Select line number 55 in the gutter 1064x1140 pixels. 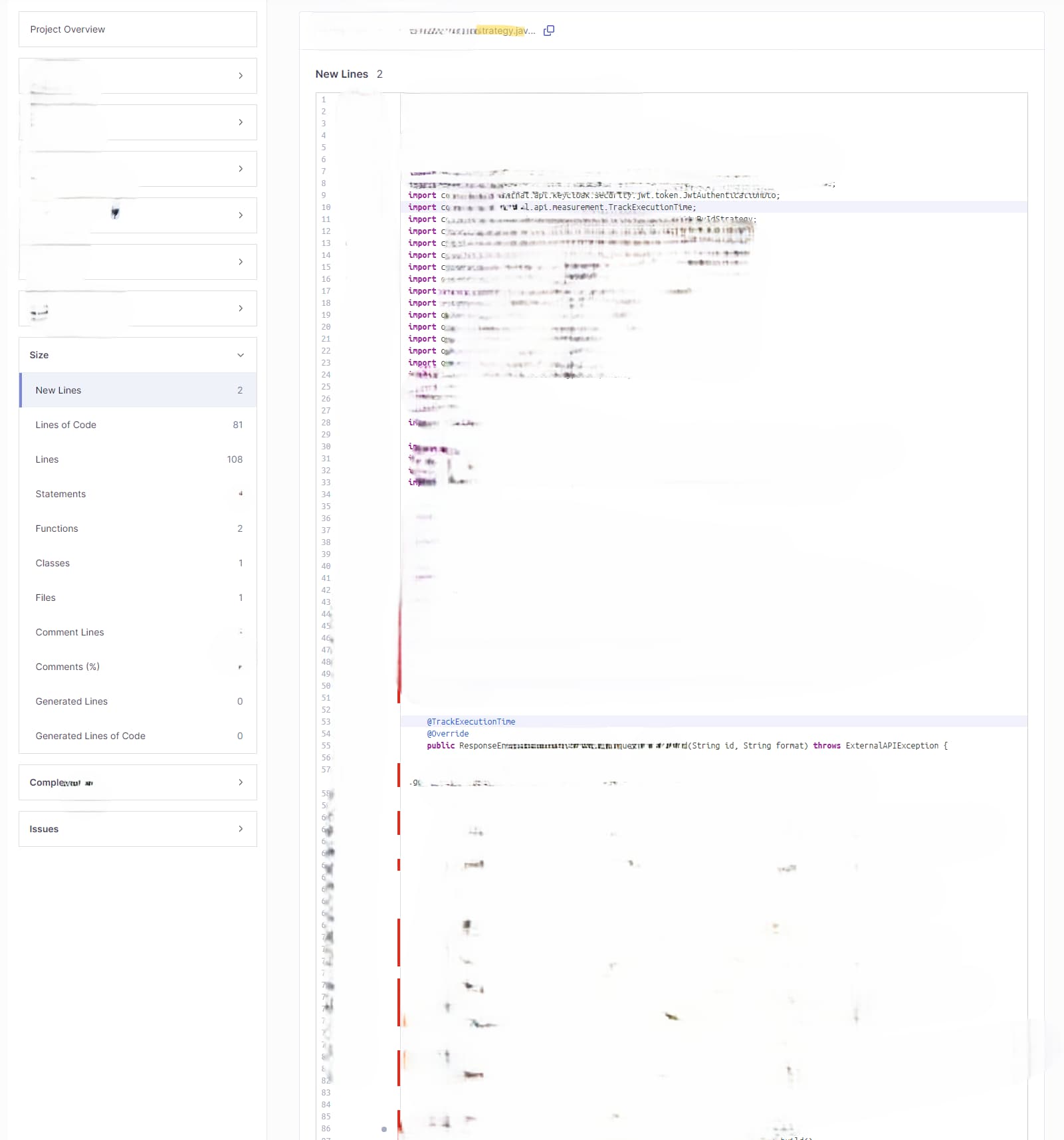tap(326, 746)
